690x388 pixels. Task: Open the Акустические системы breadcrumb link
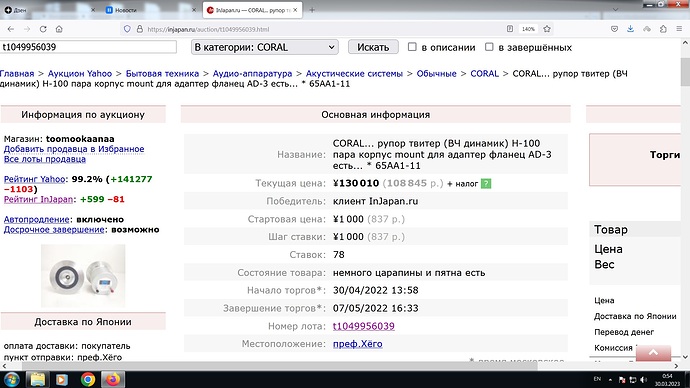354,73
